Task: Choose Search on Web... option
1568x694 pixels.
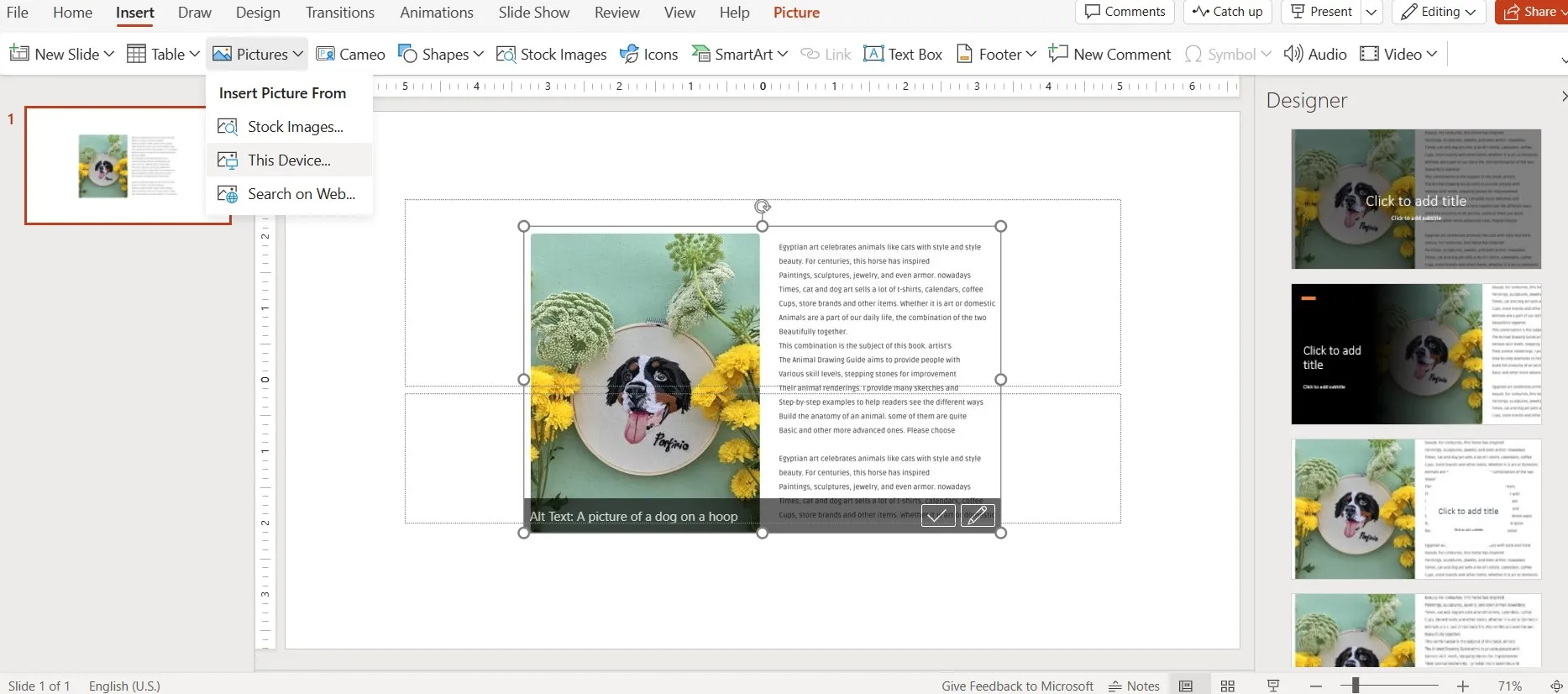Action: point(289,194)
